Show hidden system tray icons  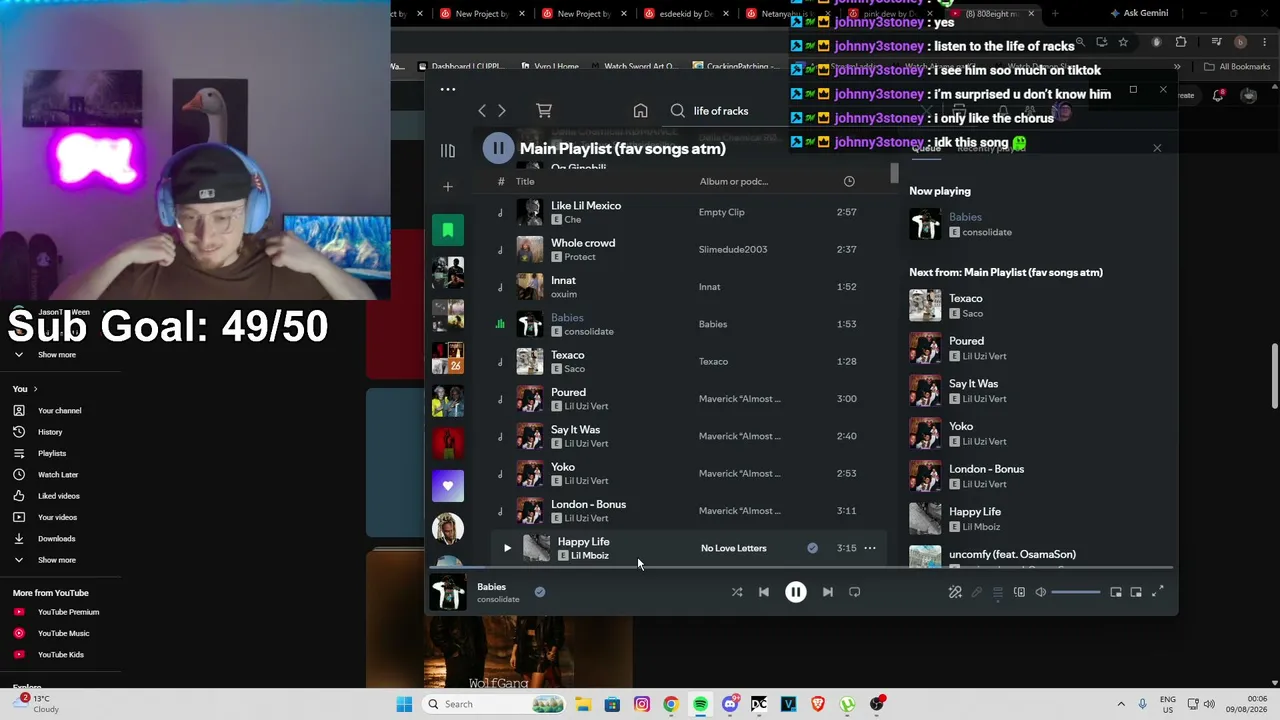click(x=1121, y=704)
